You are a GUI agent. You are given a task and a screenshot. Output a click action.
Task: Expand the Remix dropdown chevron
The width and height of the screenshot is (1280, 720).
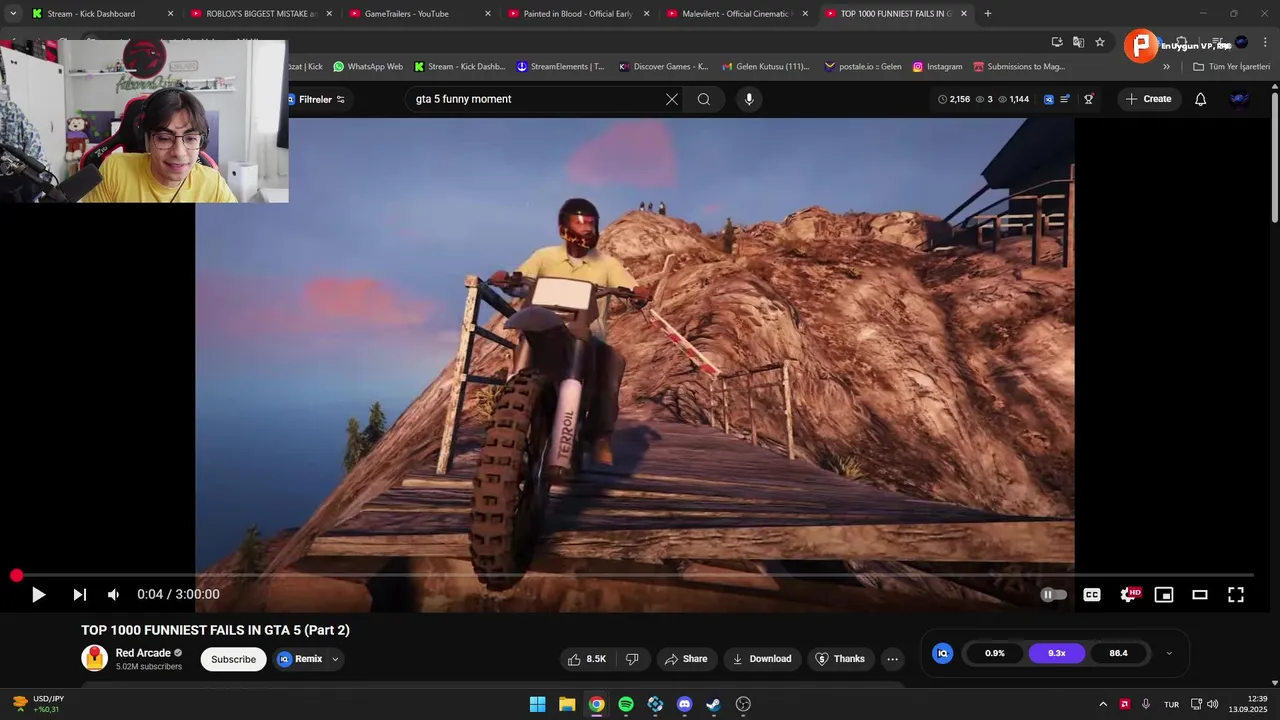[x=336, y=659]
